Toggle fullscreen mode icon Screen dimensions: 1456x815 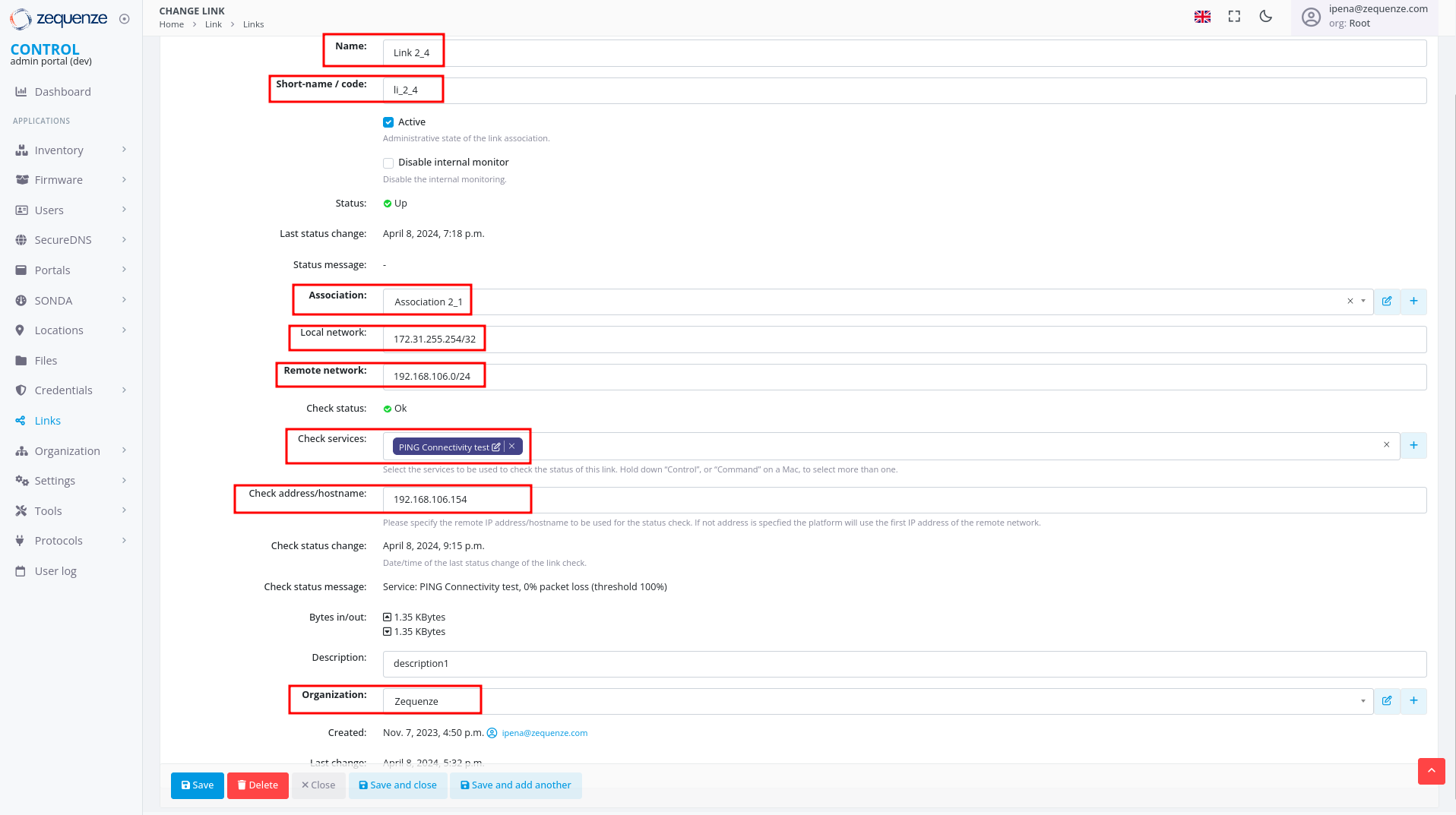[x=1234, y=17]
